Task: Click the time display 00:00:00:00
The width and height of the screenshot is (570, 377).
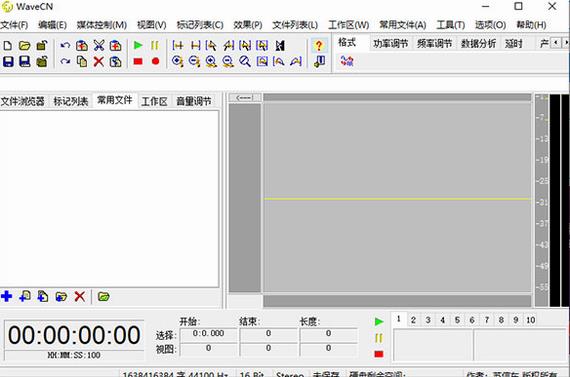Action: [74, 335]
